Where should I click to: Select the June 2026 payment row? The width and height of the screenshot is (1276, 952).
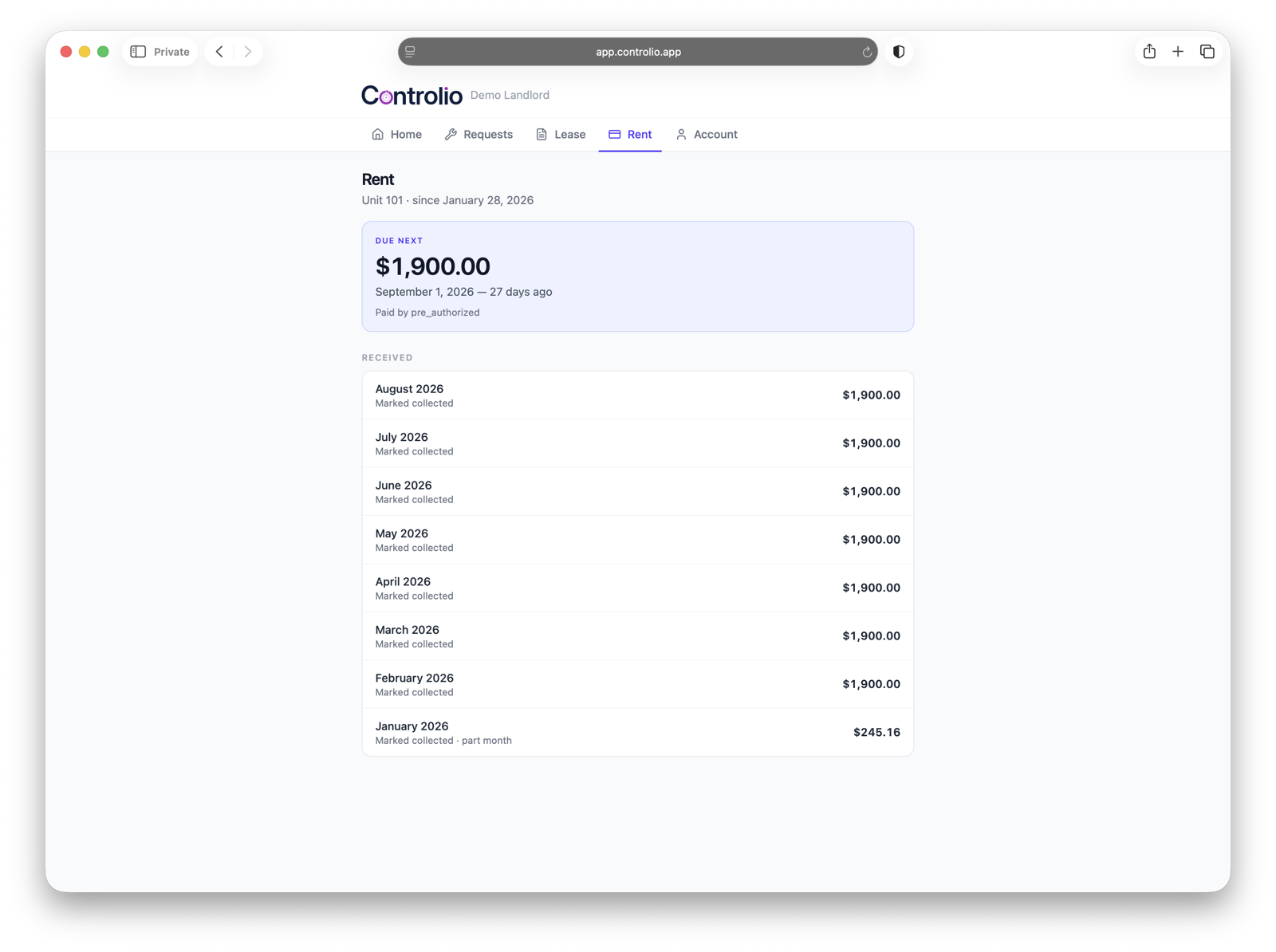tap(638, 492)
